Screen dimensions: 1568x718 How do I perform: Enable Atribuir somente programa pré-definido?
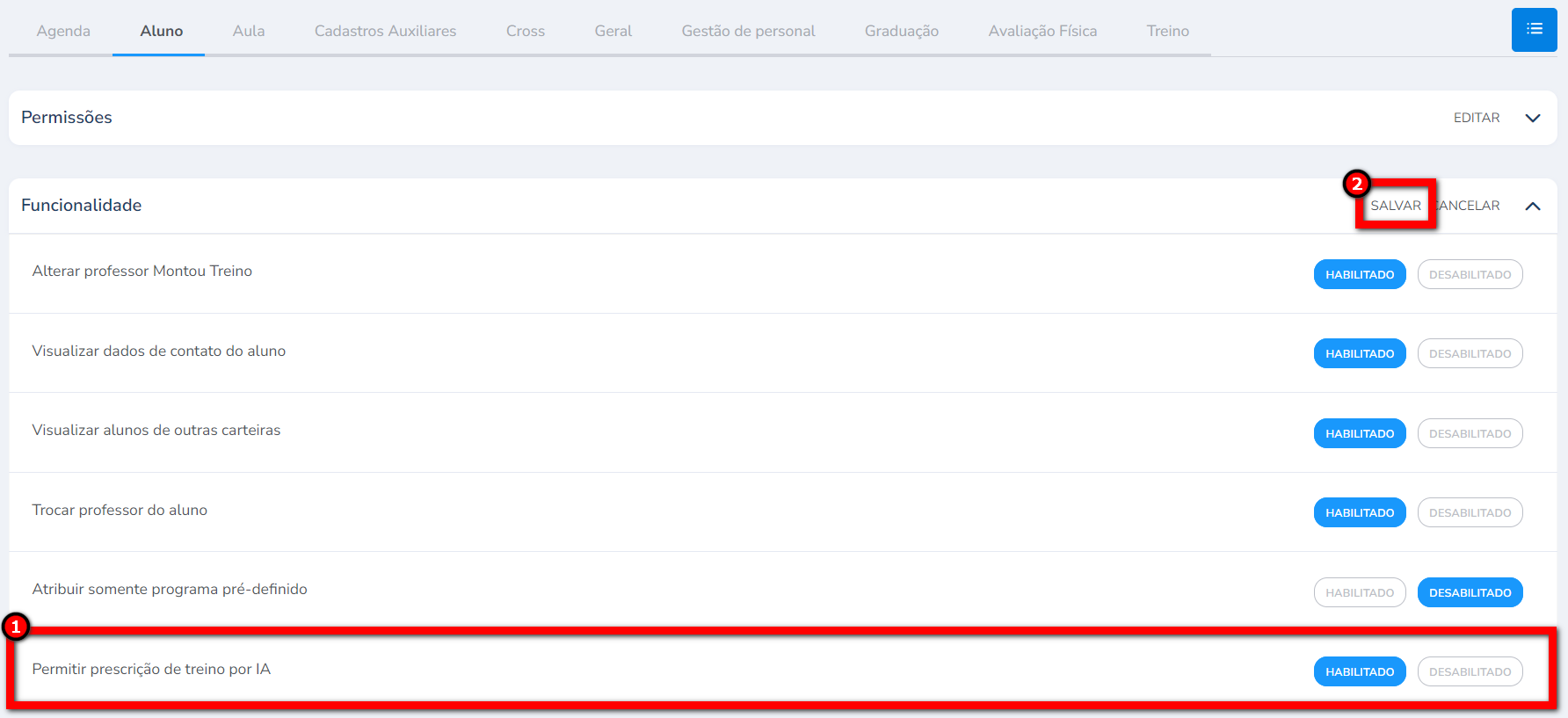click(1359, 592)
